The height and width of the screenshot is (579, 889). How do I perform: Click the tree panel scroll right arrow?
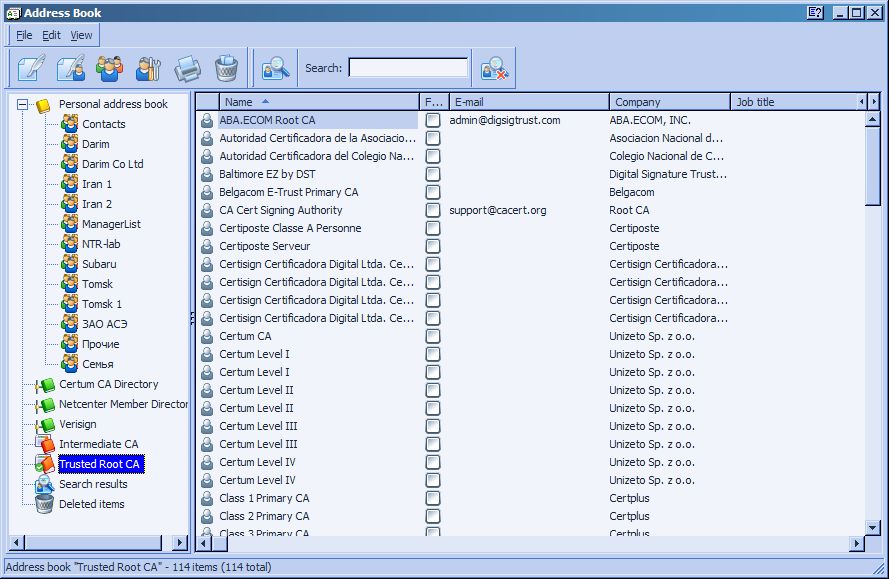[x=180, y=543]
